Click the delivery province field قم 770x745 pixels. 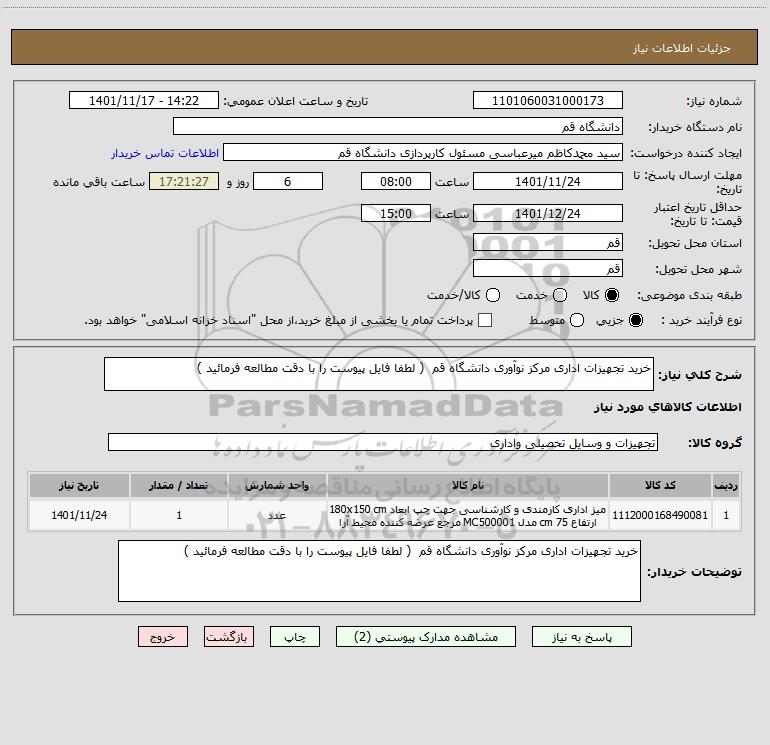[548, 242]
